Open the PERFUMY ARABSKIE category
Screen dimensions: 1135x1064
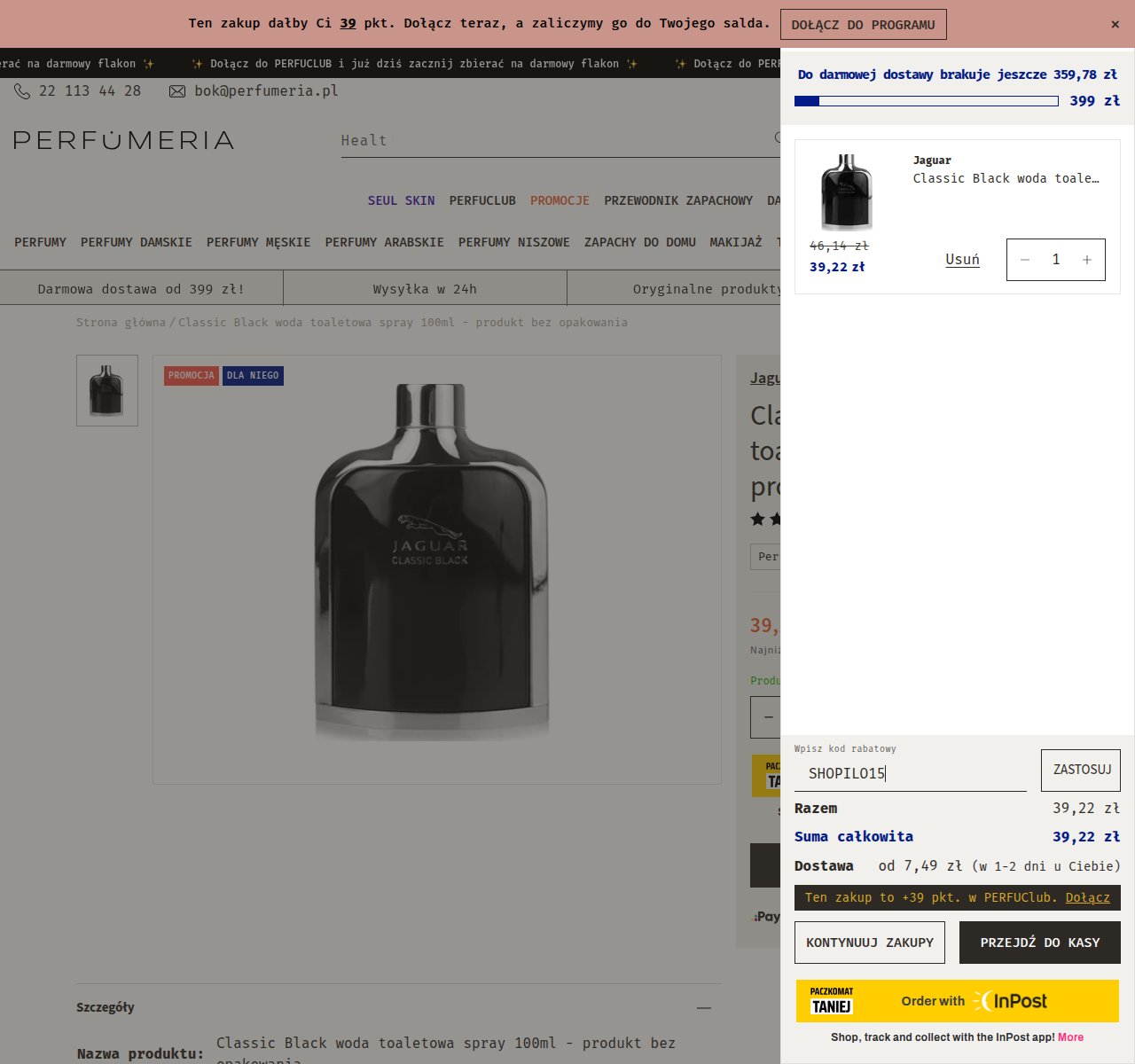(x=385, y=242)
